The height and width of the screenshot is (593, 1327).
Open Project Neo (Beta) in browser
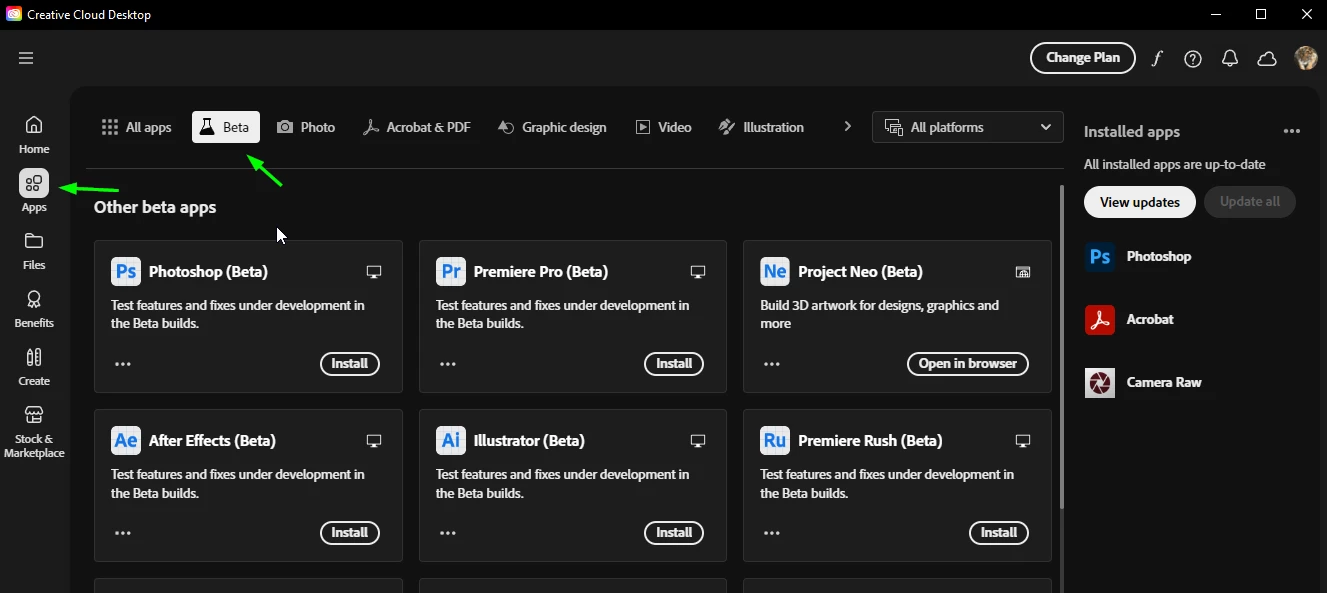tap(968, 364)
